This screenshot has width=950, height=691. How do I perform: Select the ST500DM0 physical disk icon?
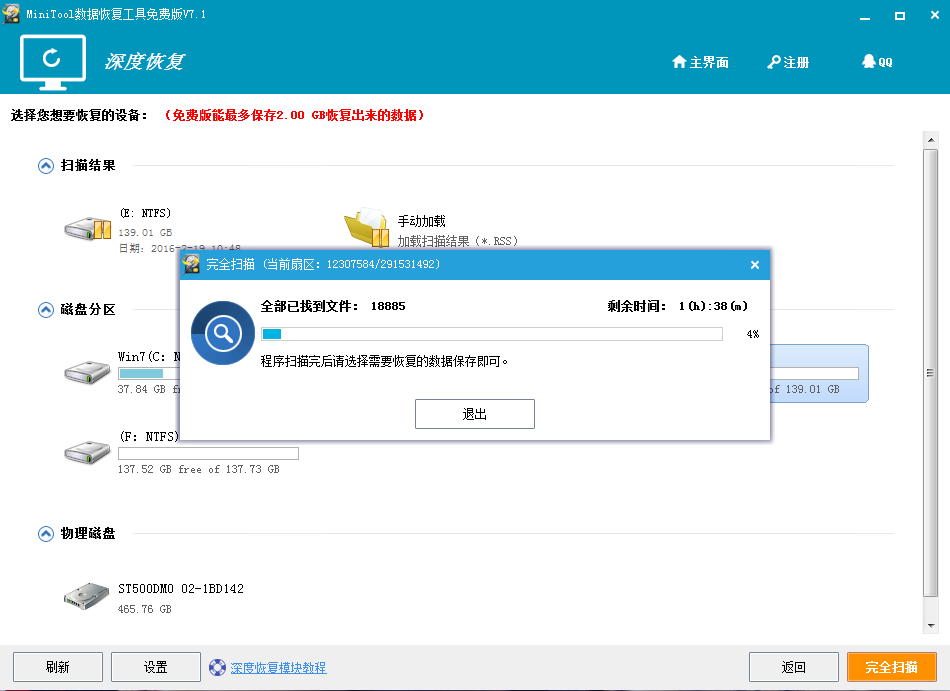click(x=87, y=596)
